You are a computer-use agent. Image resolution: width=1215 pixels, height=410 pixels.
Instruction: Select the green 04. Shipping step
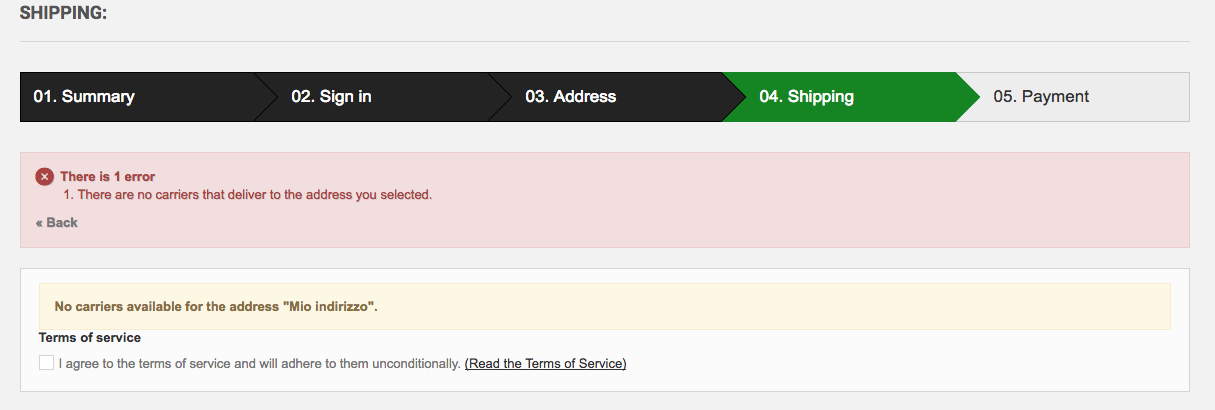coord(806,97)
